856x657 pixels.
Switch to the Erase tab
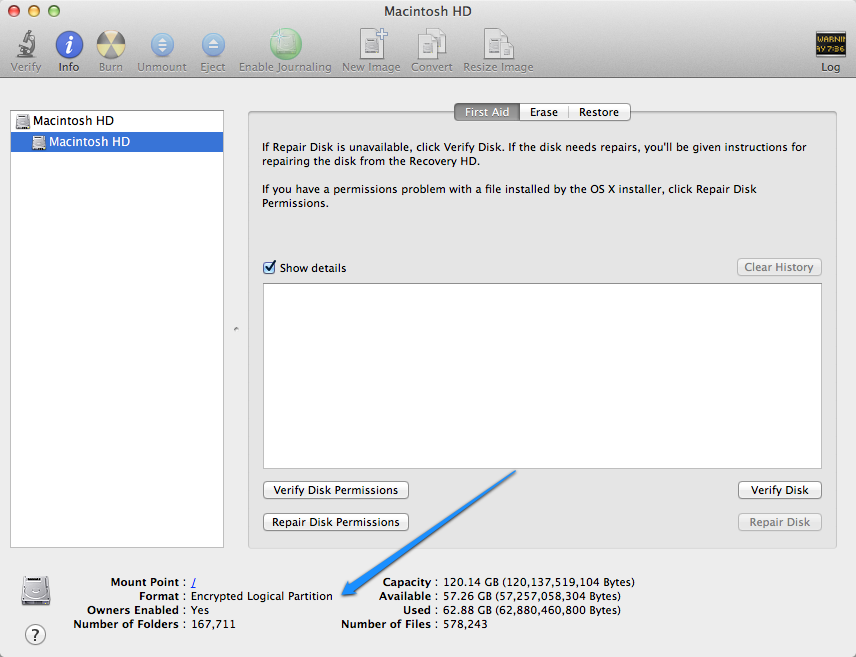544,112
